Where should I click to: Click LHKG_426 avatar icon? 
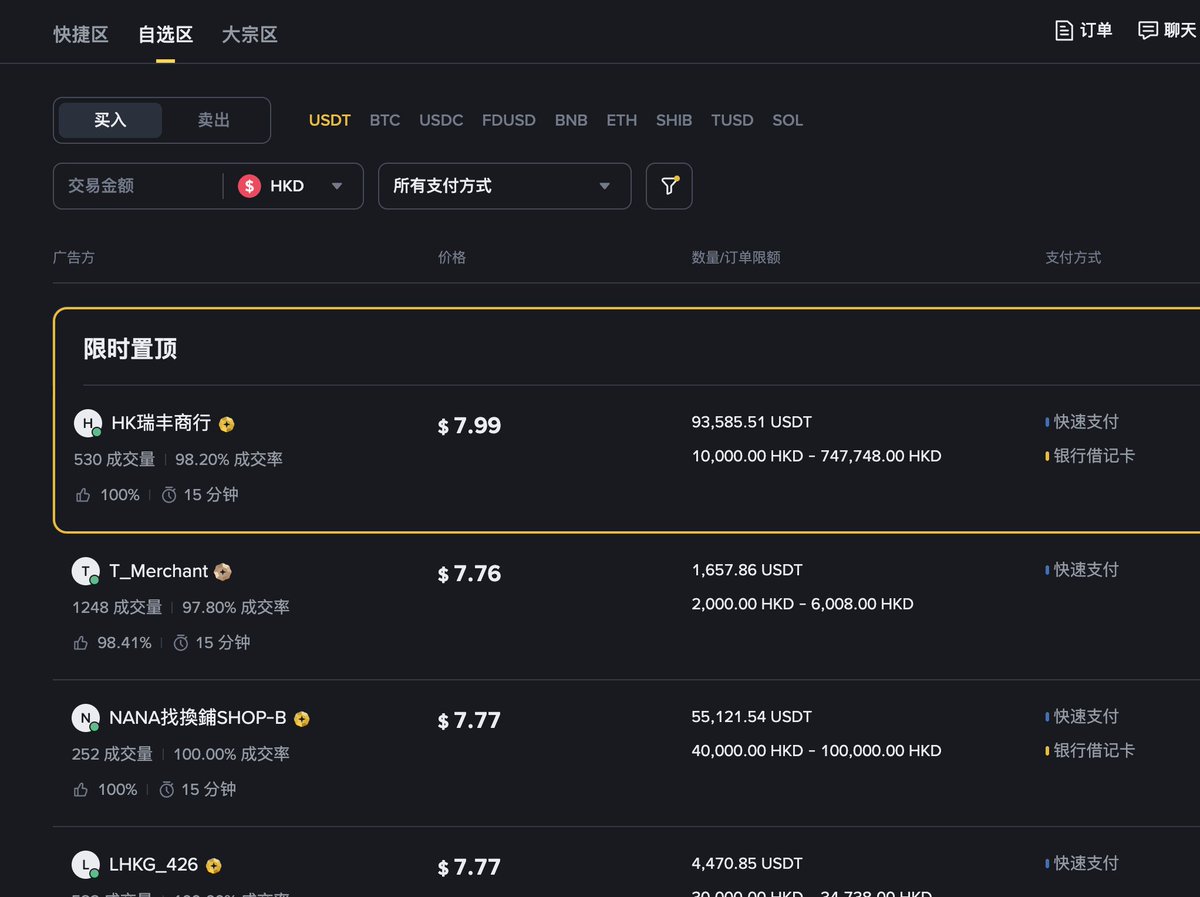[x=86, y=865]
